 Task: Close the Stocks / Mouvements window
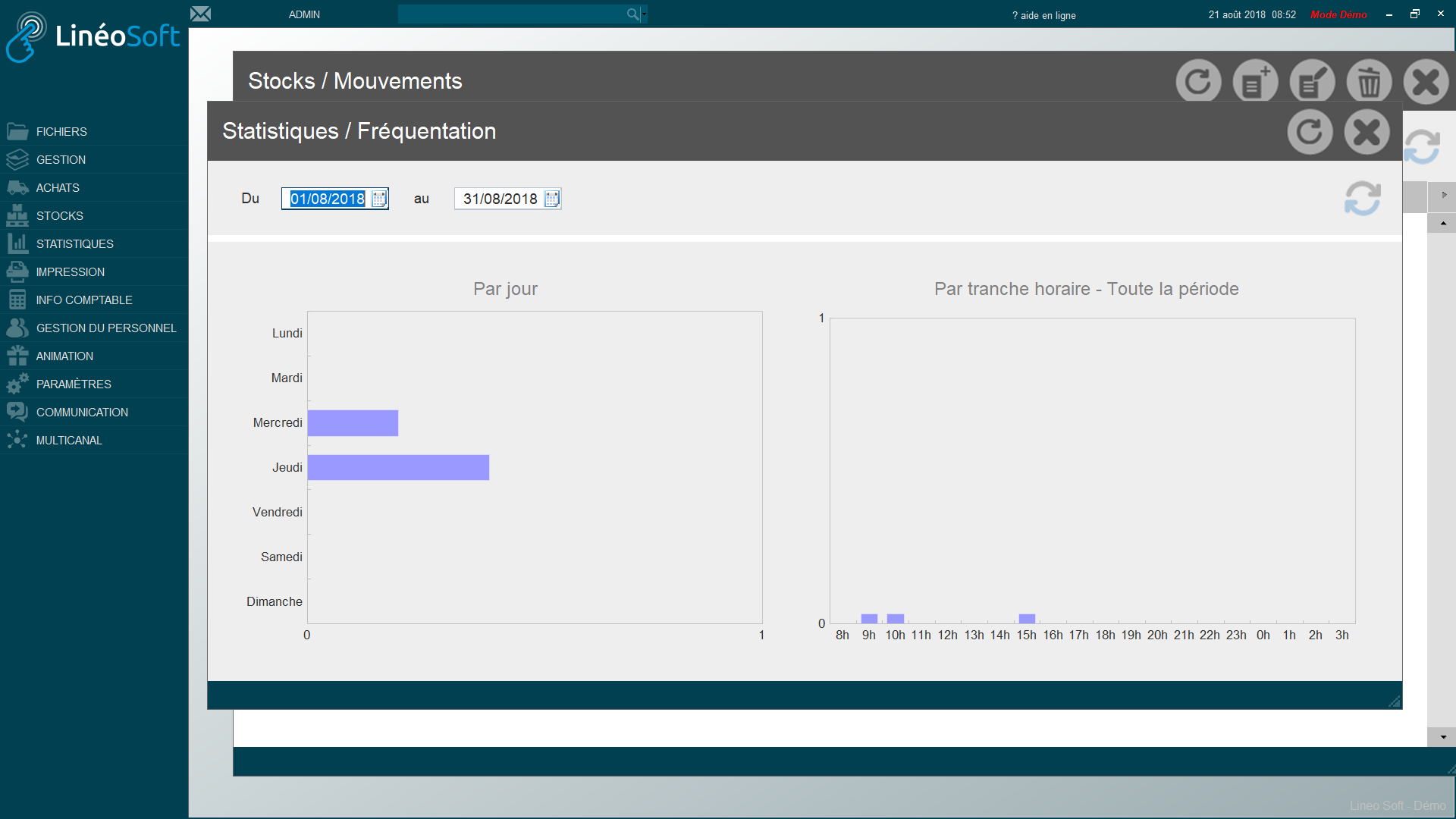pyautogui.click(x=1426, y=81)
